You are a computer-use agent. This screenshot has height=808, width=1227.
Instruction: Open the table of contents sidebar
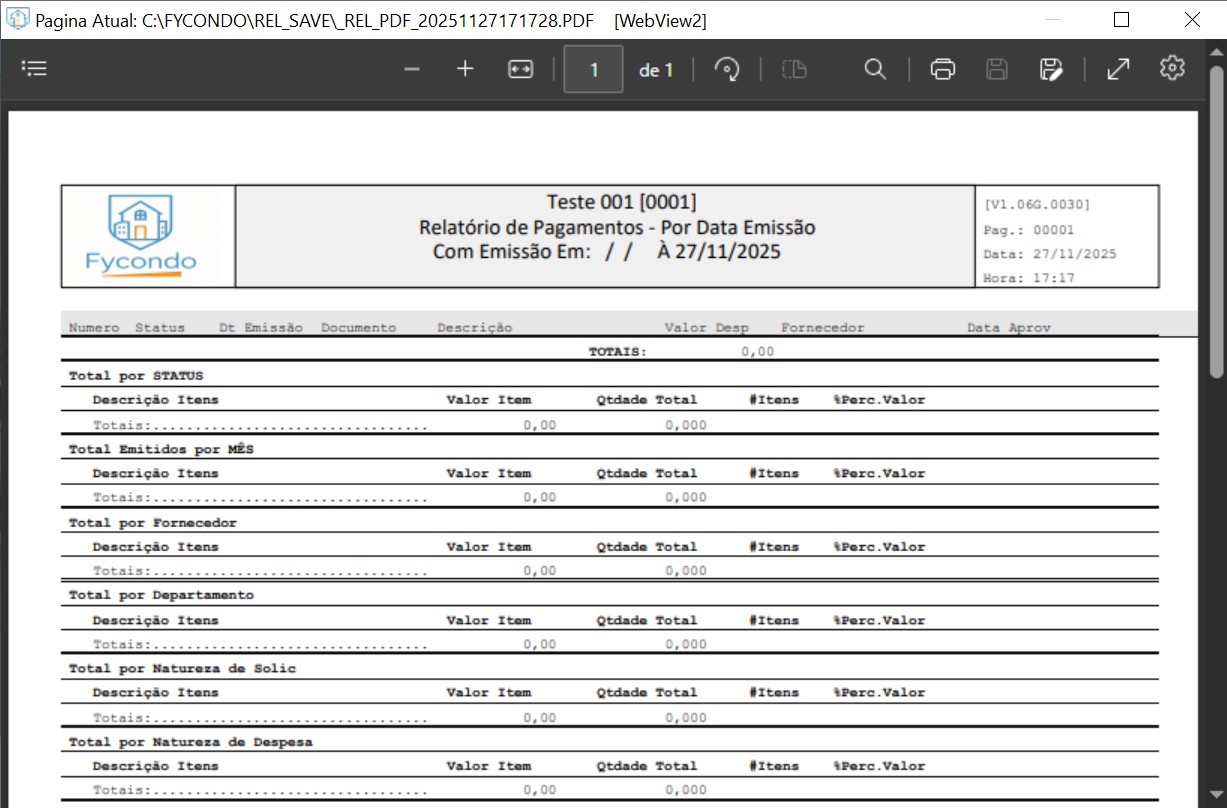point(35,69)
